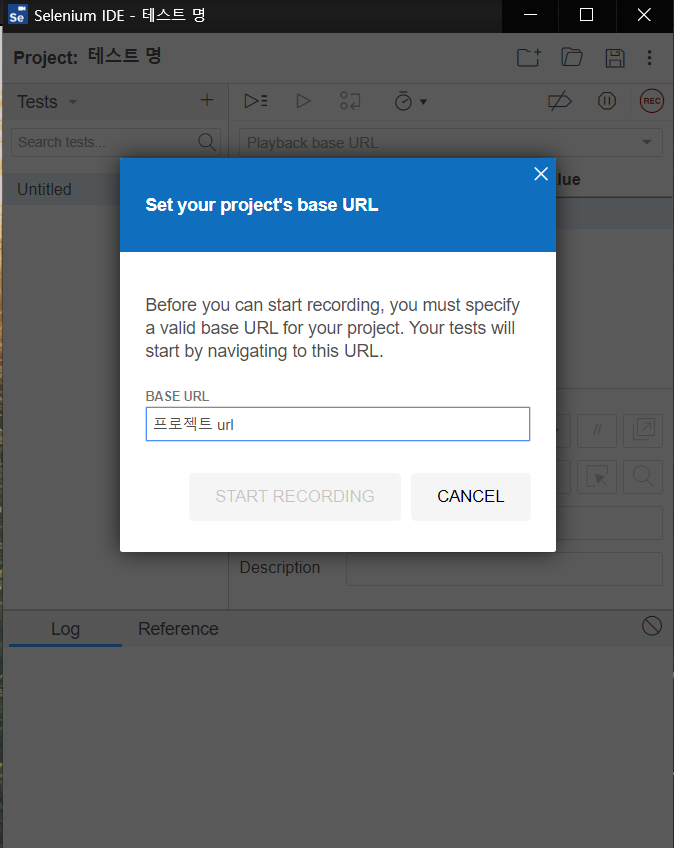674x848 pixels.
Task: Close the base URL dialog with X
Action: point(541,174)
